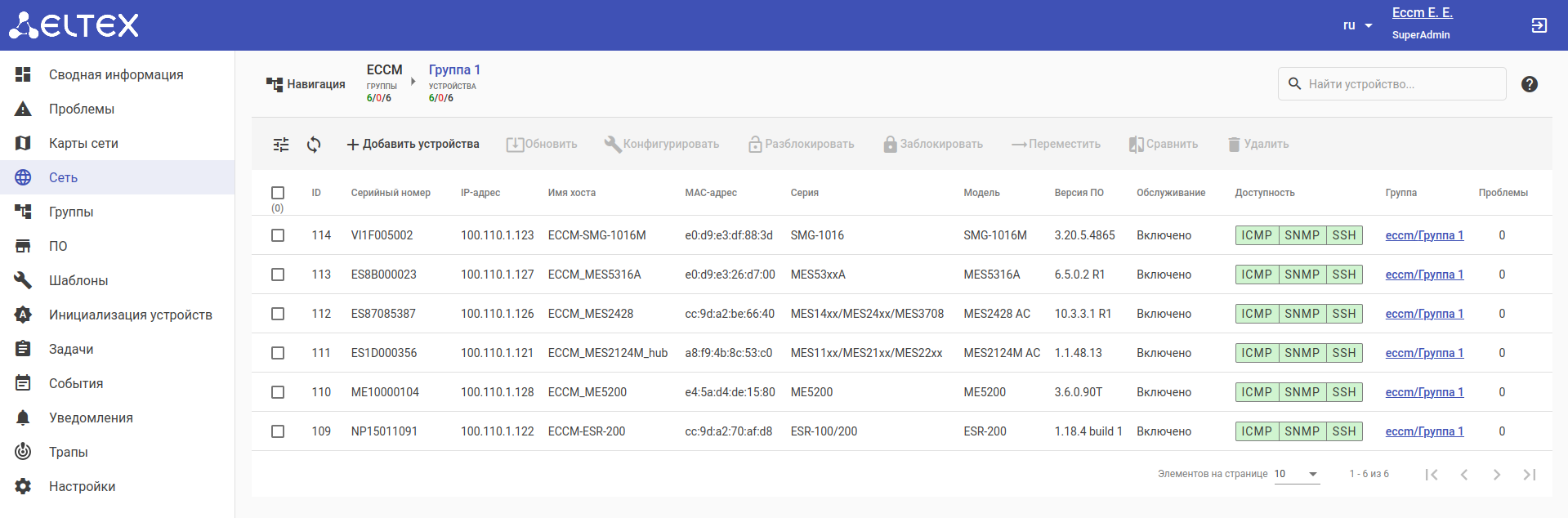Toggle the select-all header checkbox
The width and height of the screenshot is (1568, 518).
(278, 193)
